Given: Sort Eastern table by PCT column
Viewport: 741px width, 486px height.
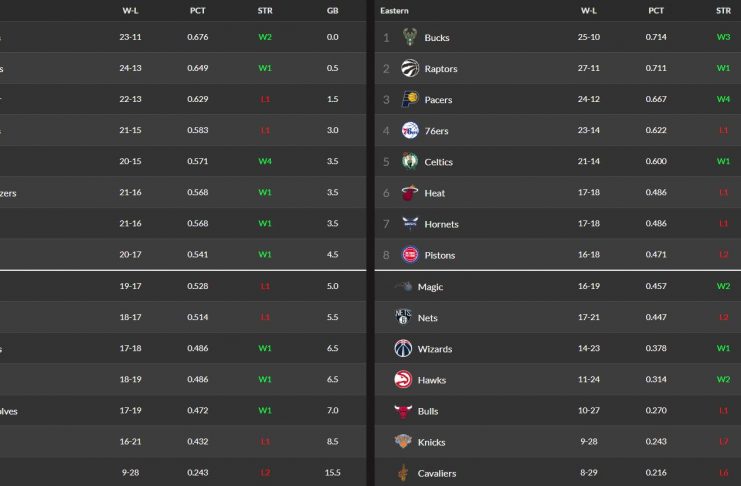Looking at the screenshot, I should [x=656, y=10].
